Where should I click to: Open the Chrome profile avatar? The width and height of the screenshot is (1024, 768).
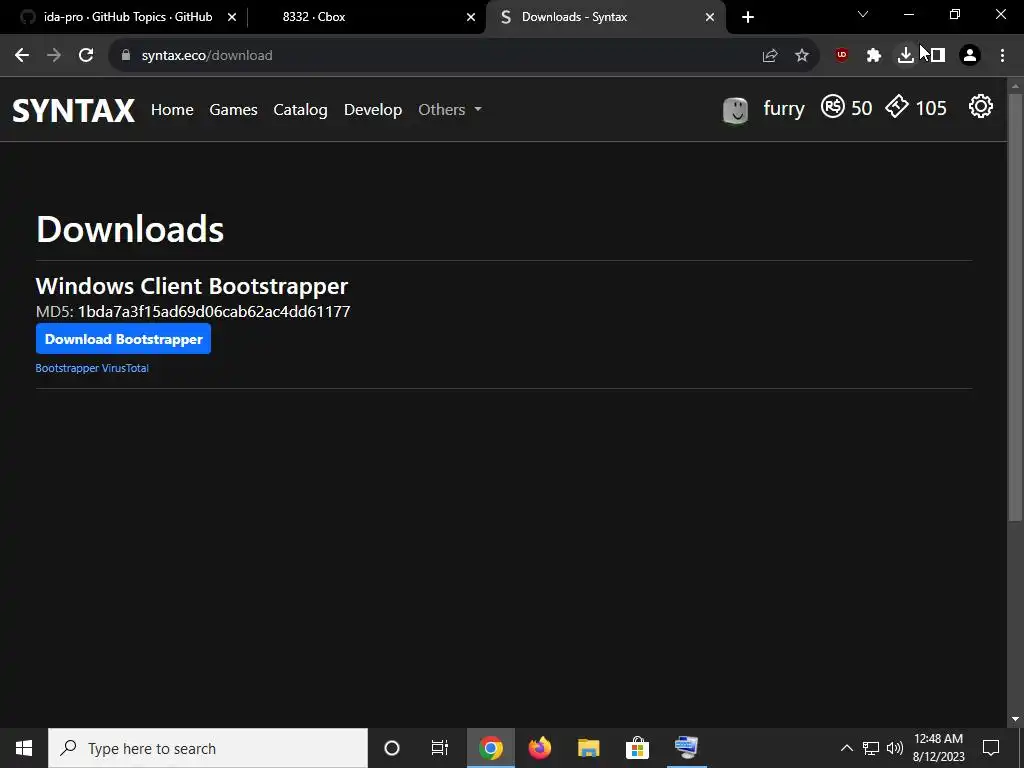970,56
